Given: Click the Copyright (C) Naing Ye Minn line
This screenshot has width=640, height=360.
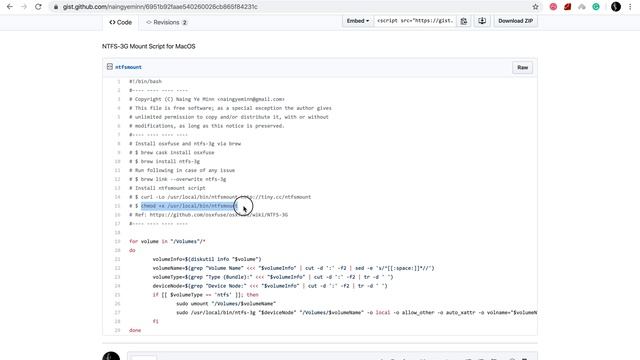Looking at the screenshot, I should click(x=207, y=99).
